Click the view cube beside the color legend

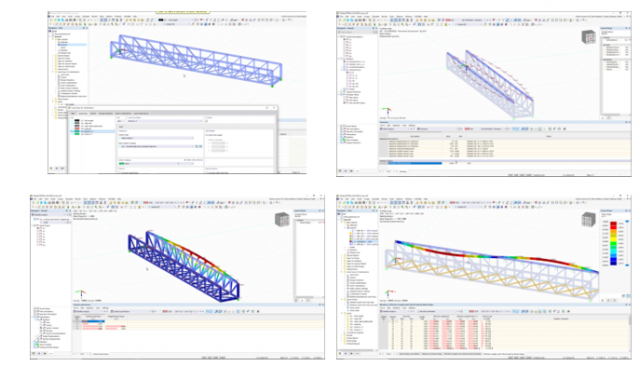tap(588, 220)
